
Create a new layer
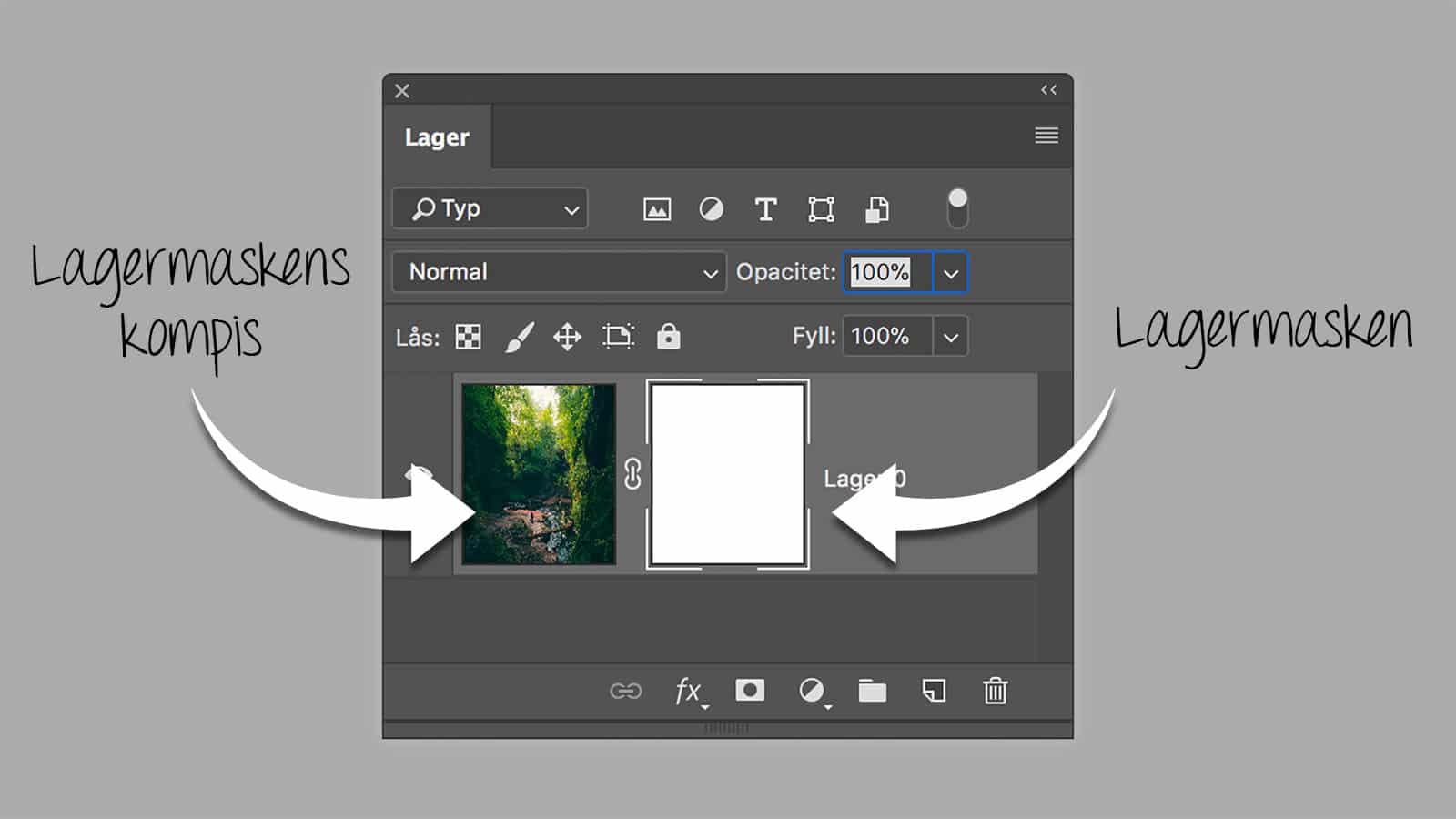tap(934, 692)
